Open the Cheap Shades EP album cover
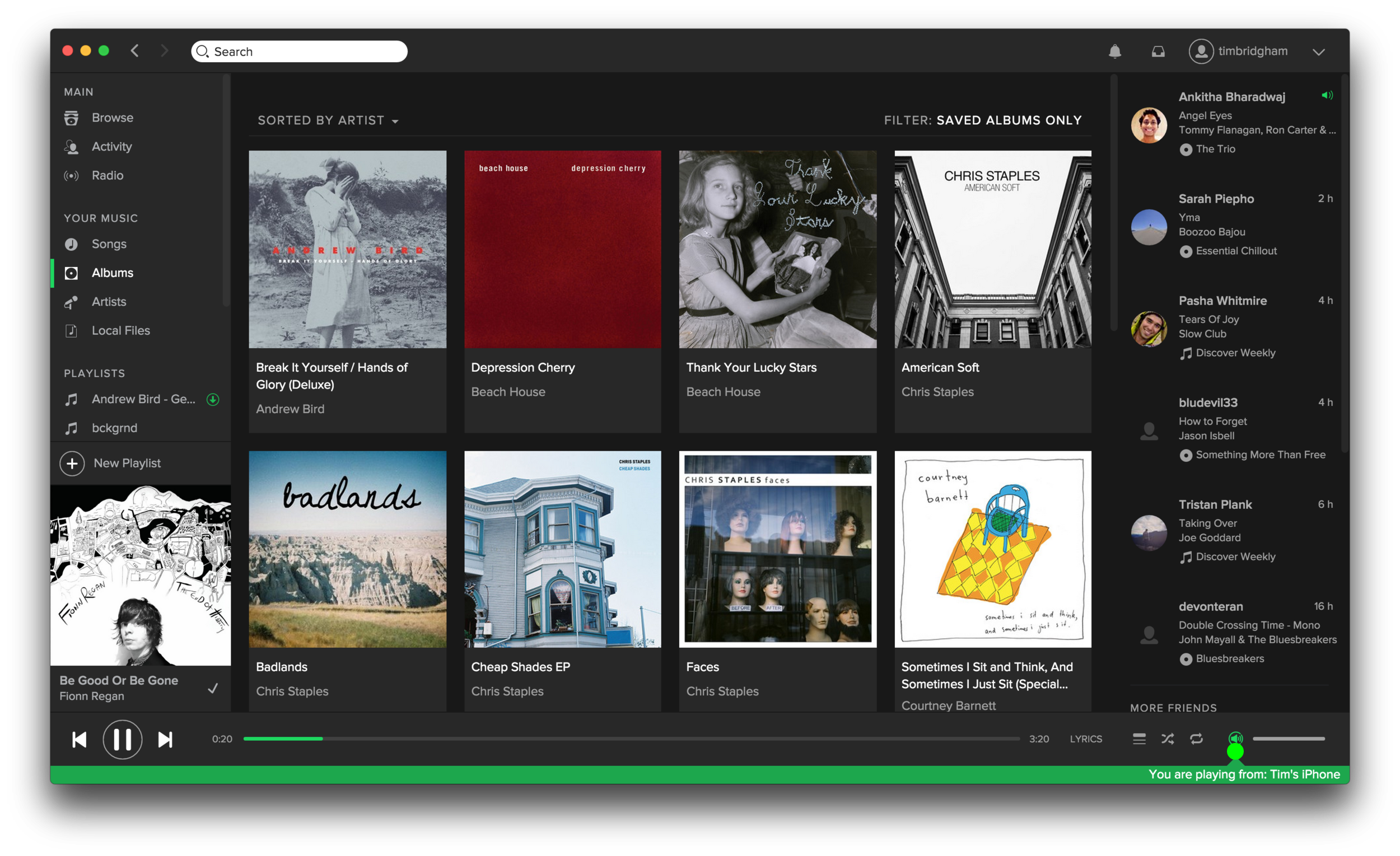The image size is (1400, 856). tap(562, 549)
